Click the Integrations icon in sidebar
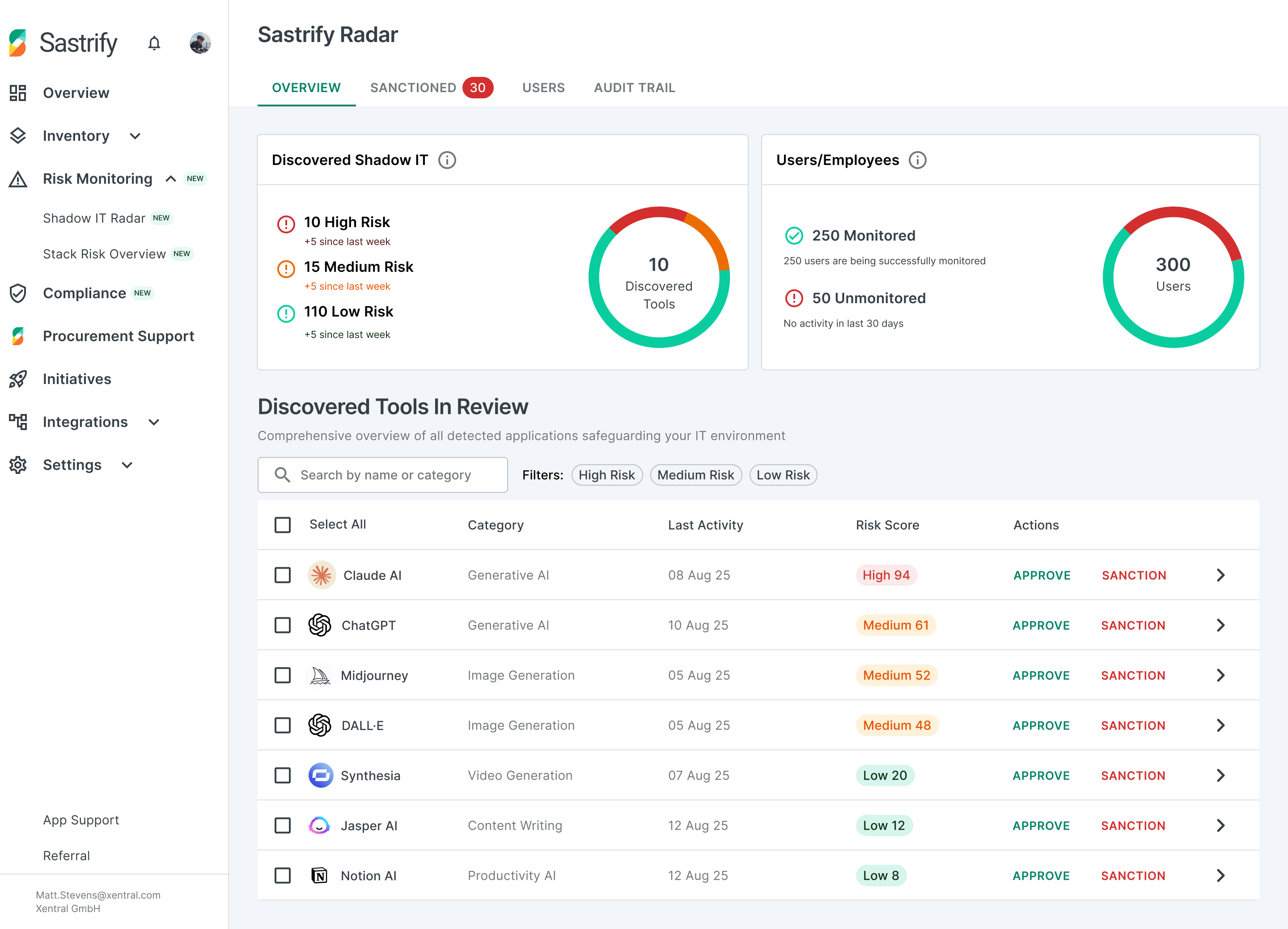This screenshot has width=1288, height=929. (x=18, y=422)
